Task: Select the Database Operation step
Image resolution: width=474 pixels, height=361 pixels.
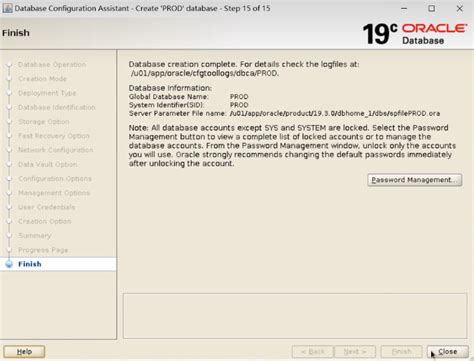Action: click(x=52, y=64)
